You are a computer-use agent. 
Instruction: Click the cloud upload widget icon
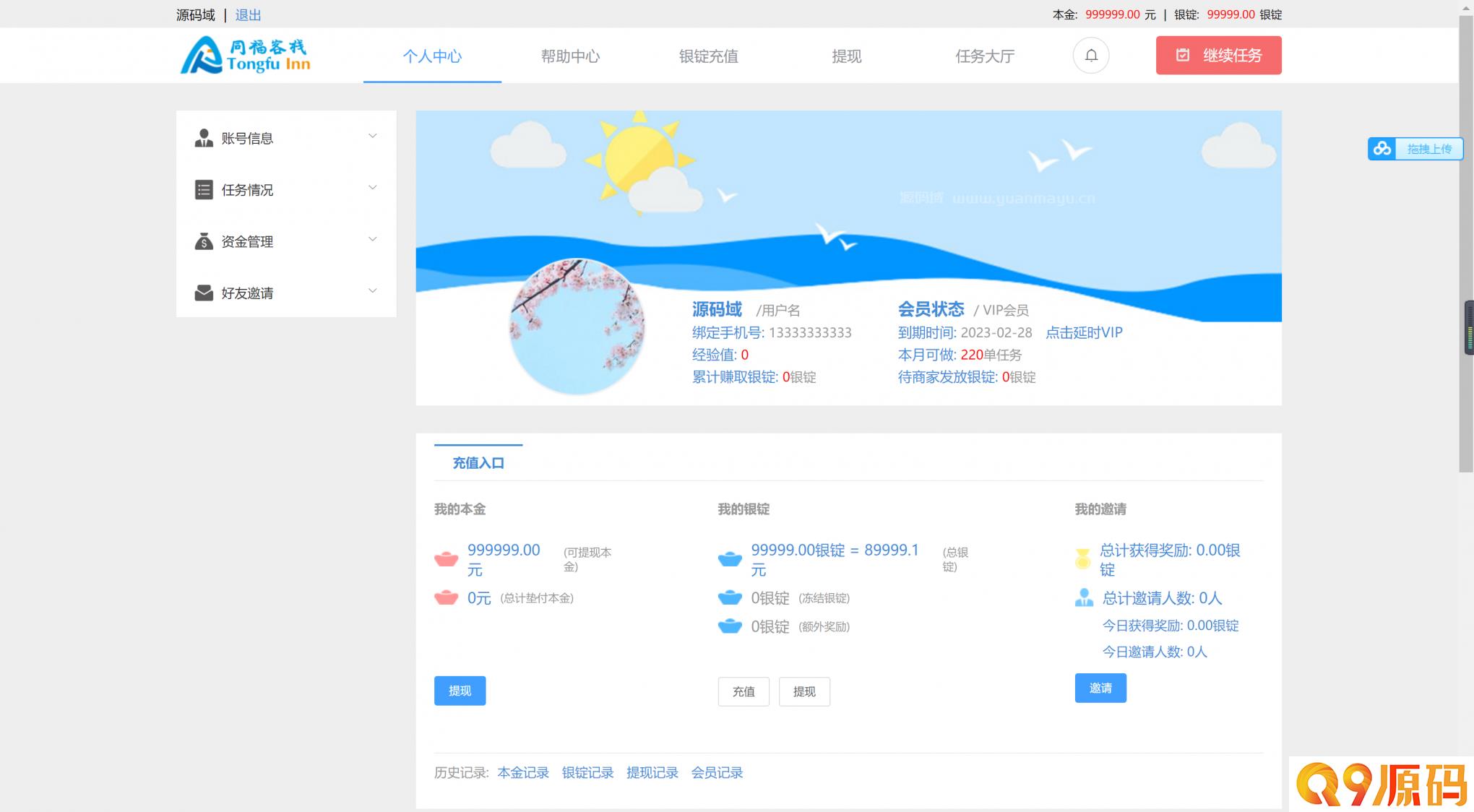pyautogui.click(x=1382, y=149)
